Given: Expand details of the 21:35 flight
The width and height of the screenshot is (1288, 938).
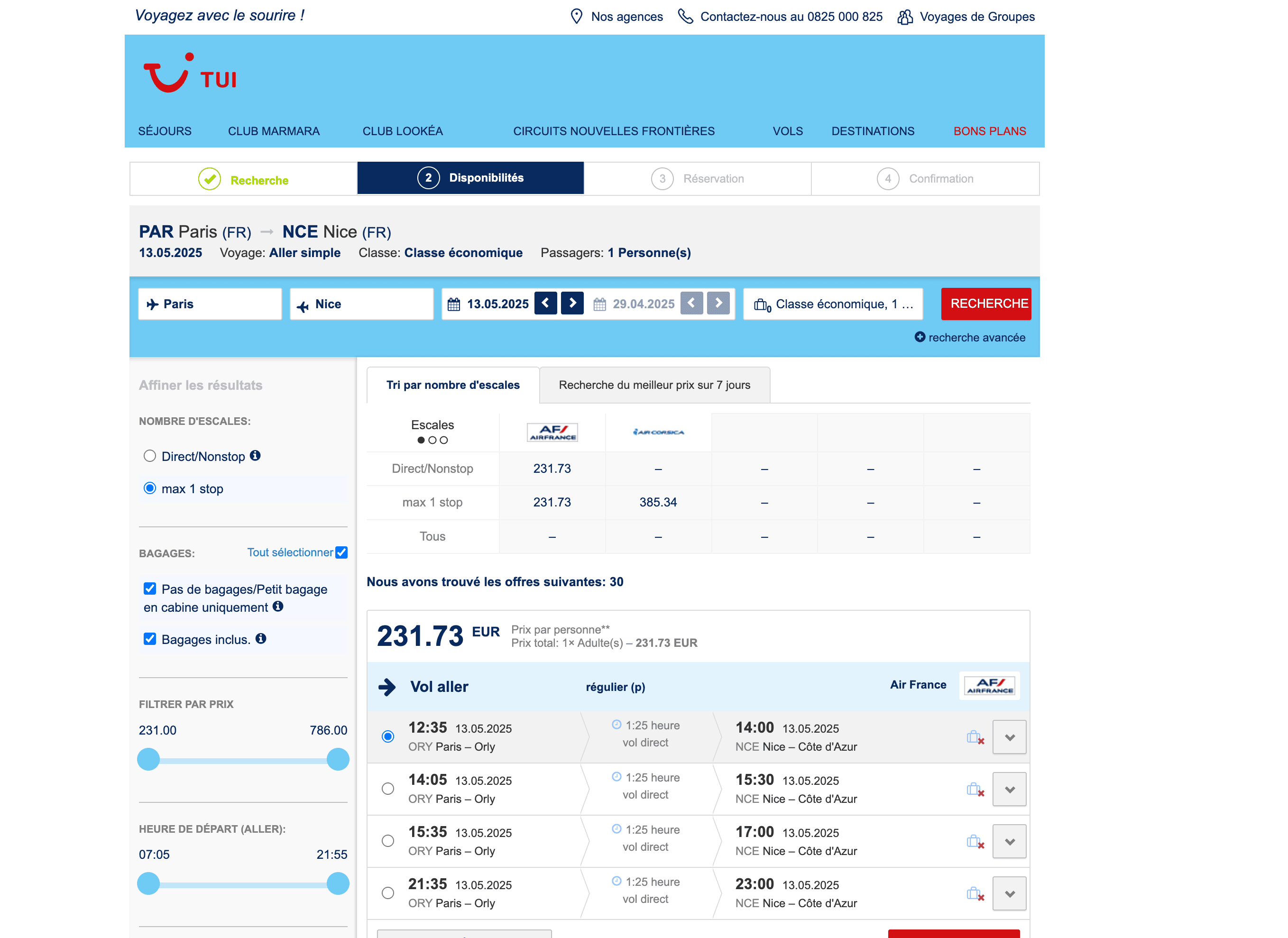Looking at the screenshot, I should point(1009,894).
